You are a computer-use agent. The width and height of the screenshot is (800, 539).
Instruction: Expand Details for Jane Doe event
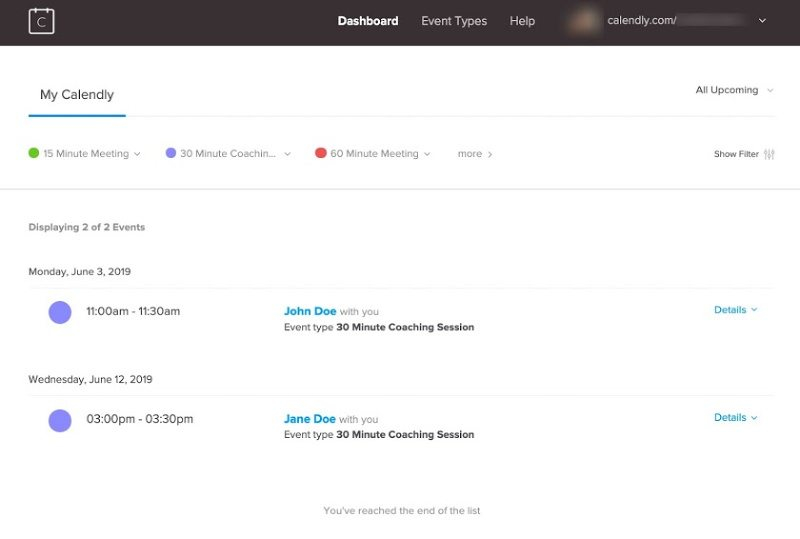735,418
